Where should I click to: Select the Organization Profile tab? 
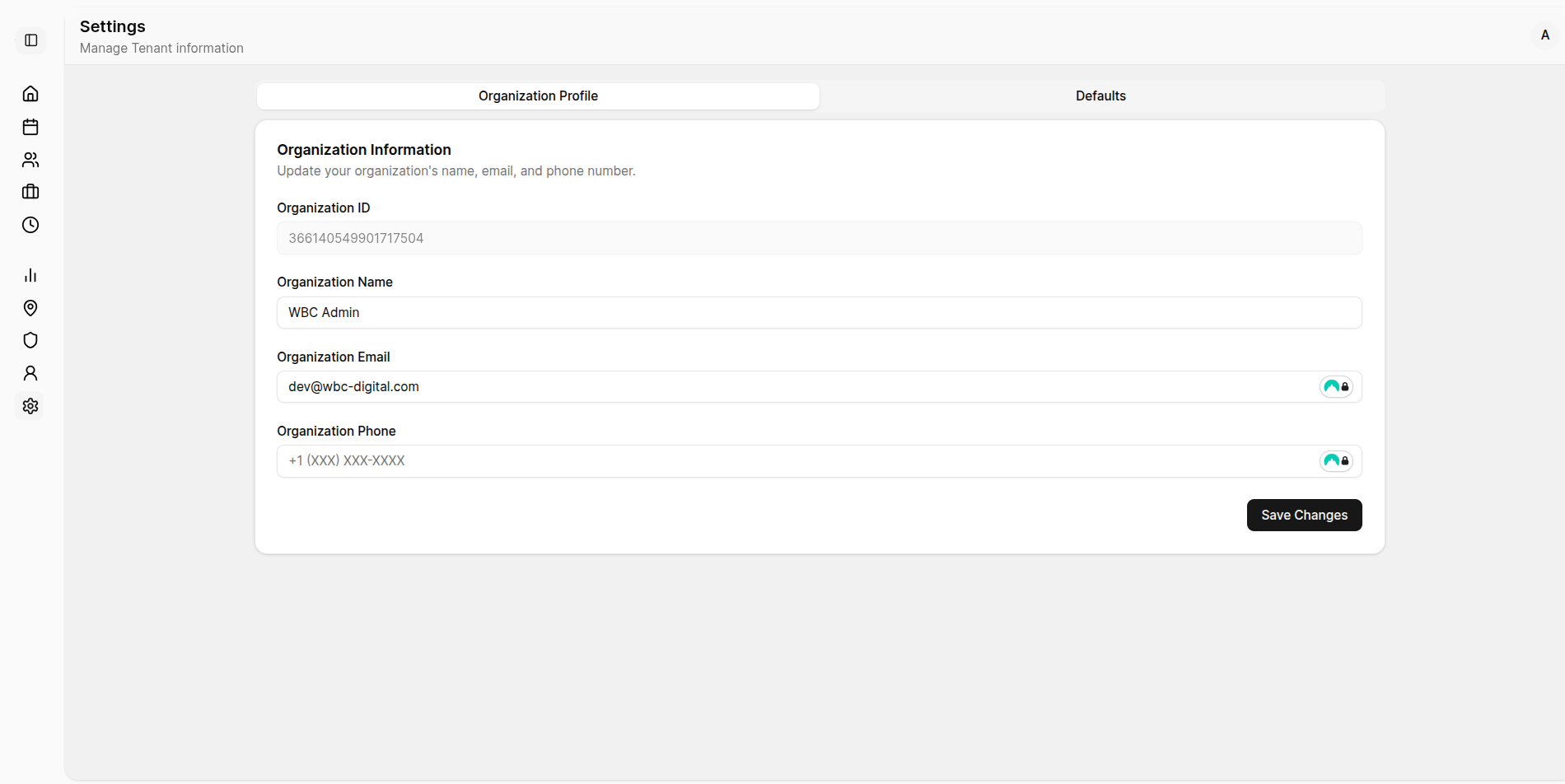click(538, 96)
